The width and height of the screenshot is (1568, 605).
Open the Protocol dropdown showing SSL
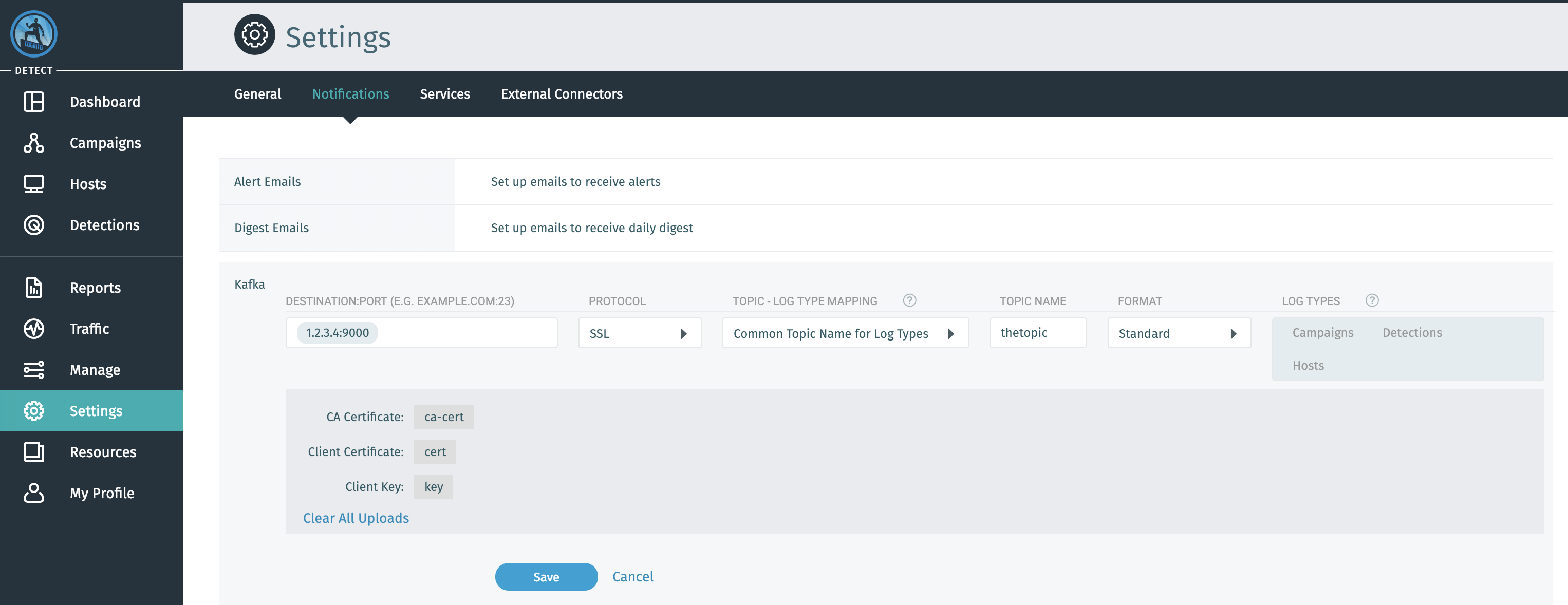[x=640, y=333]
